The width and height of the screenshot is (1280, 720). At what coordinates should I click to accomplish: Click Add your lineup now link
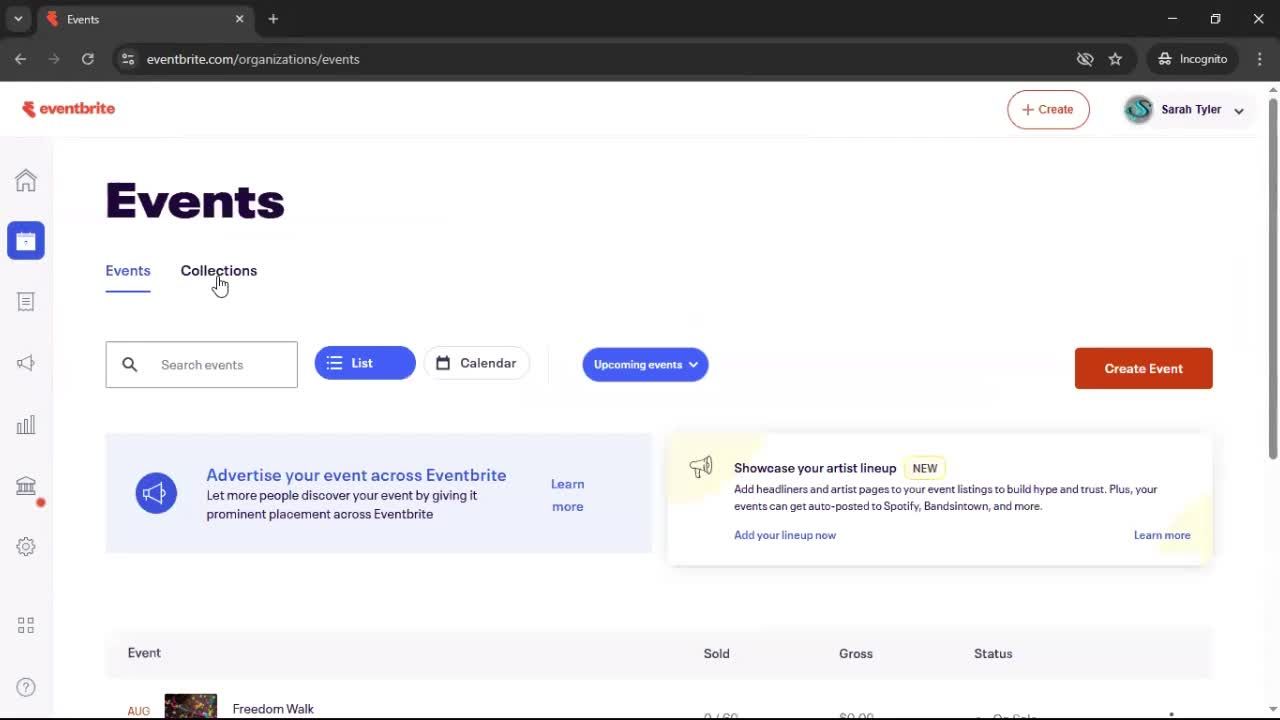pyautogui.click(x=785, y=535)
